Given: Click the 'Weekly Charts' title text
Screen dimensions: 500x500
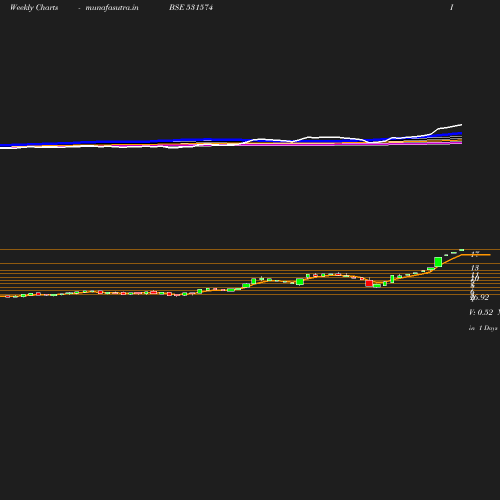Looking at the screenshot, I should click(x=34, y=8).
